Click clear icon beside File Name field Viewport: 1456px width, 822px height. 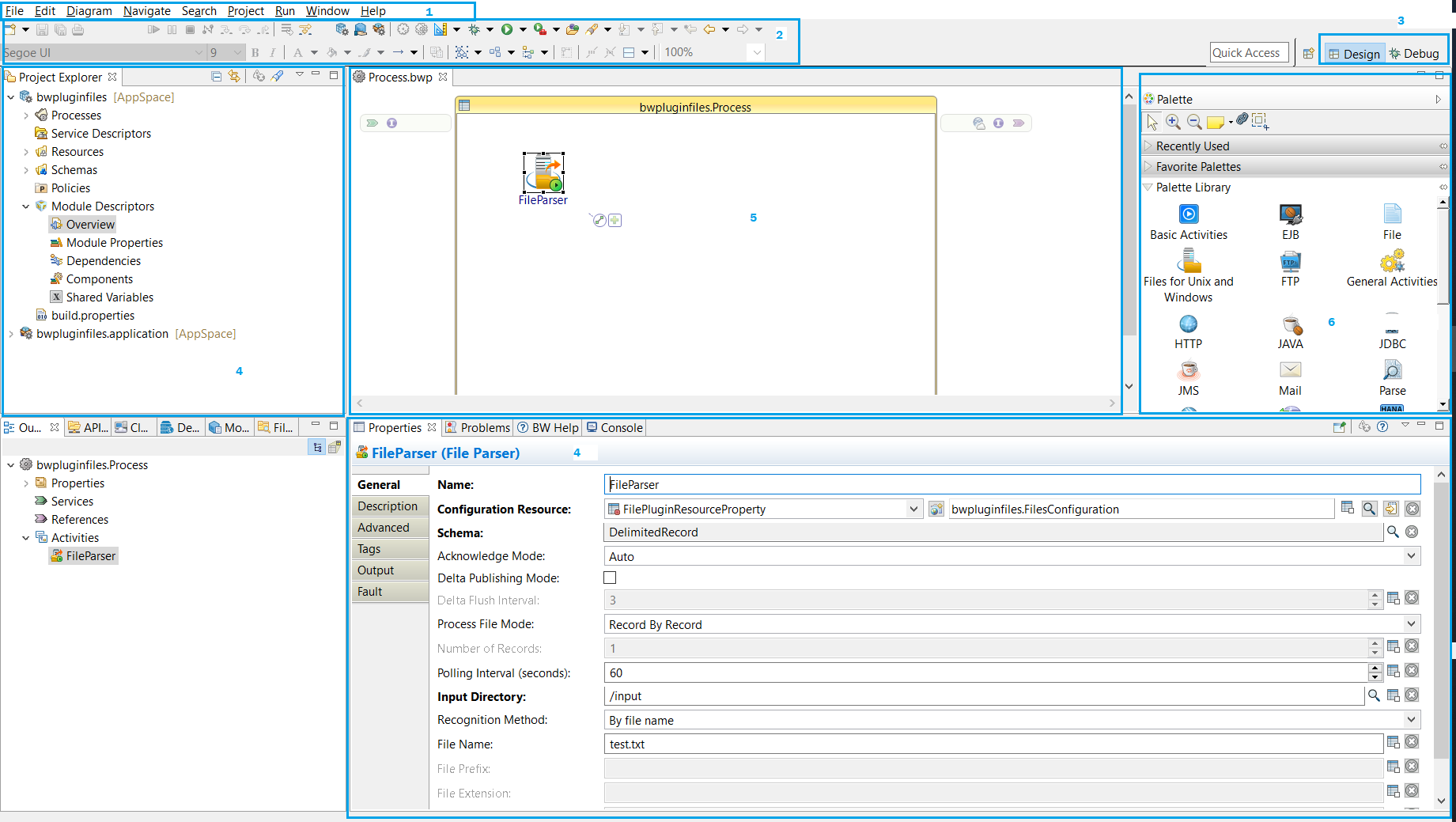(1412, 742)
